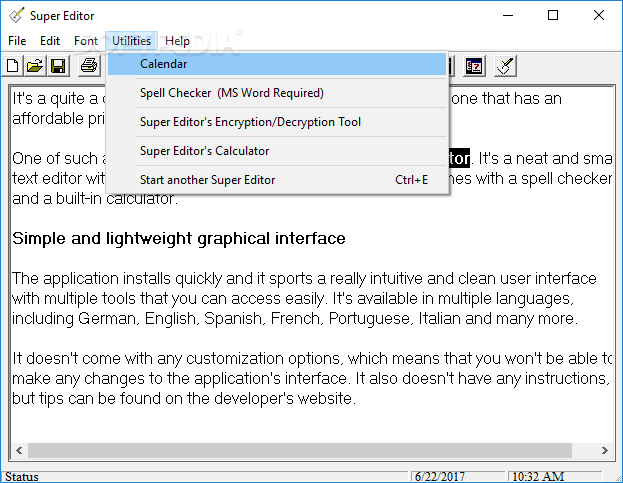Screen dimensions: 623x483
Task: Click line beginning 'It doesn't come with any'
Action: pos(312,359)
